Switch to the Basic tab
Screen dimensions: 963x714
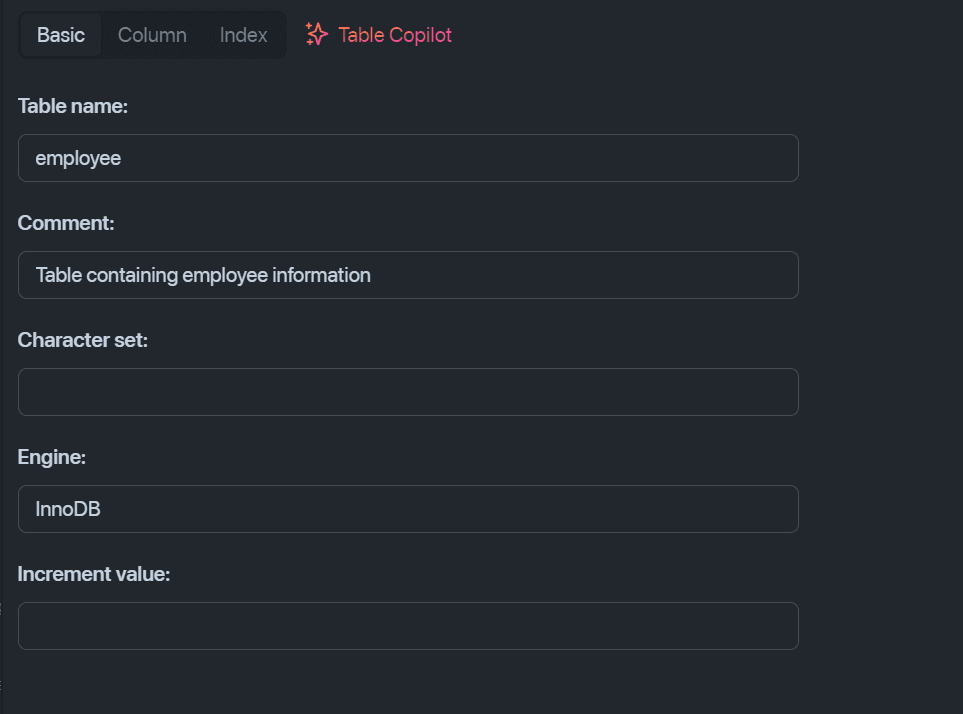[60, 35]
